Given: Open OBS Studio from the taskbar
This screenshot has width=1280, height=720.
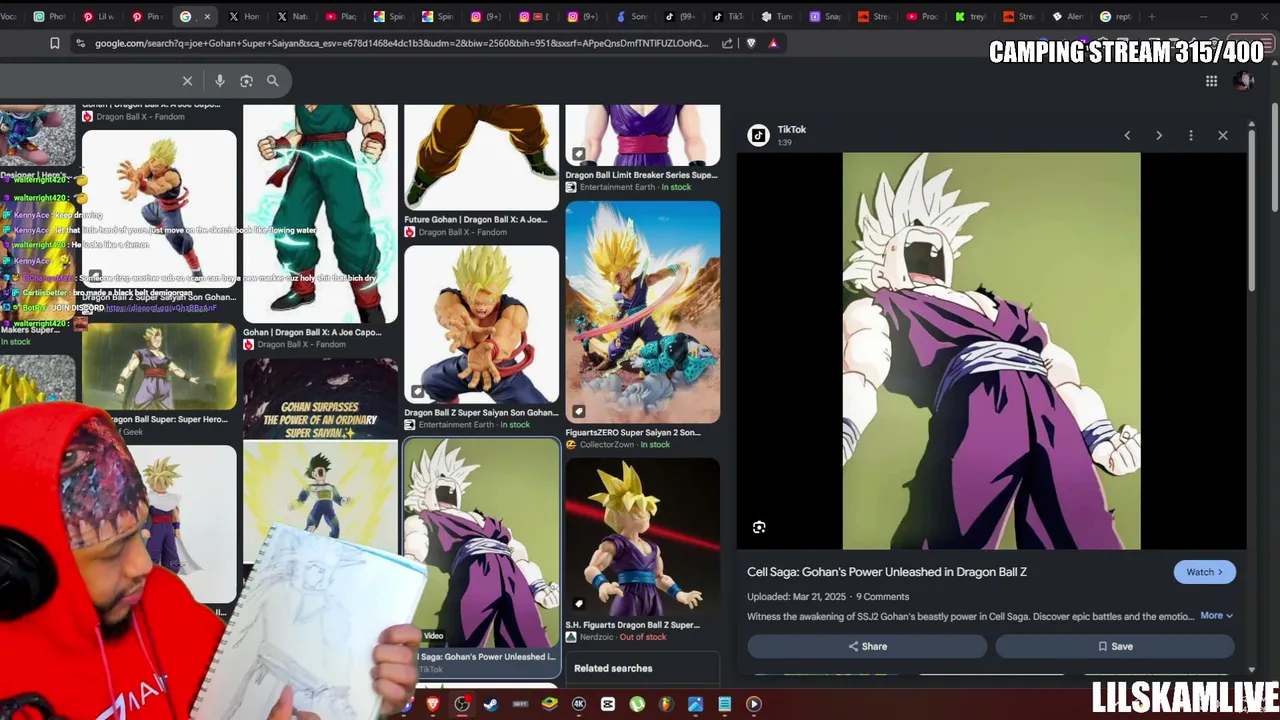Looking at the screenshot, I should pyautogui.click(x=462, y=704).
